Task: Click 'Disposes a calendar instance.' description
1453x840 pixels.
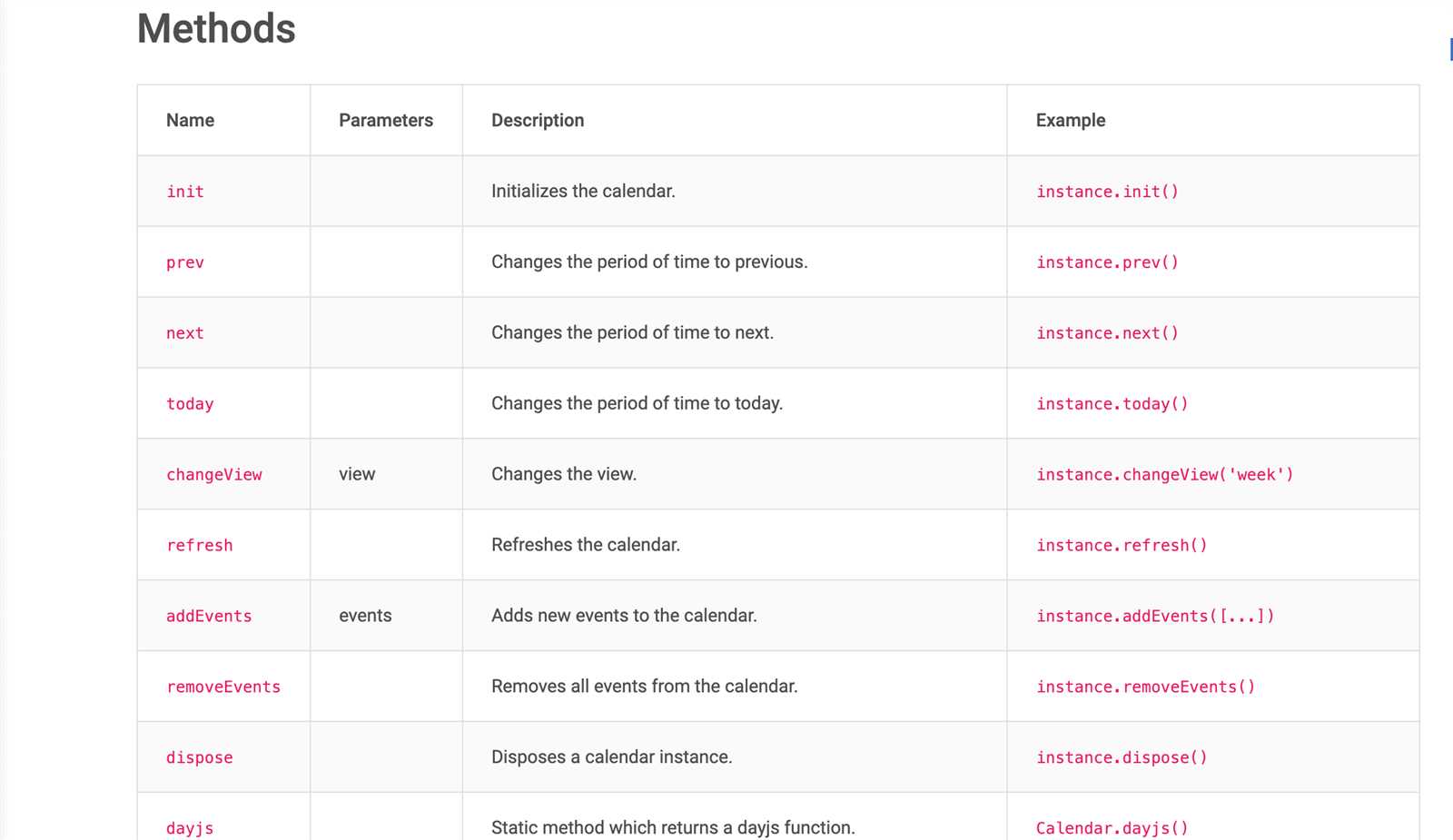Action: point(612,757)
